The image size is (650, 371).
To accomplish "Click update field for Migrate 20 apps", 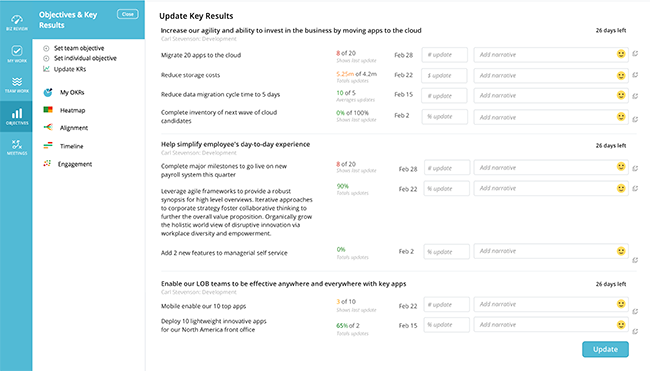I will (444, 55).
